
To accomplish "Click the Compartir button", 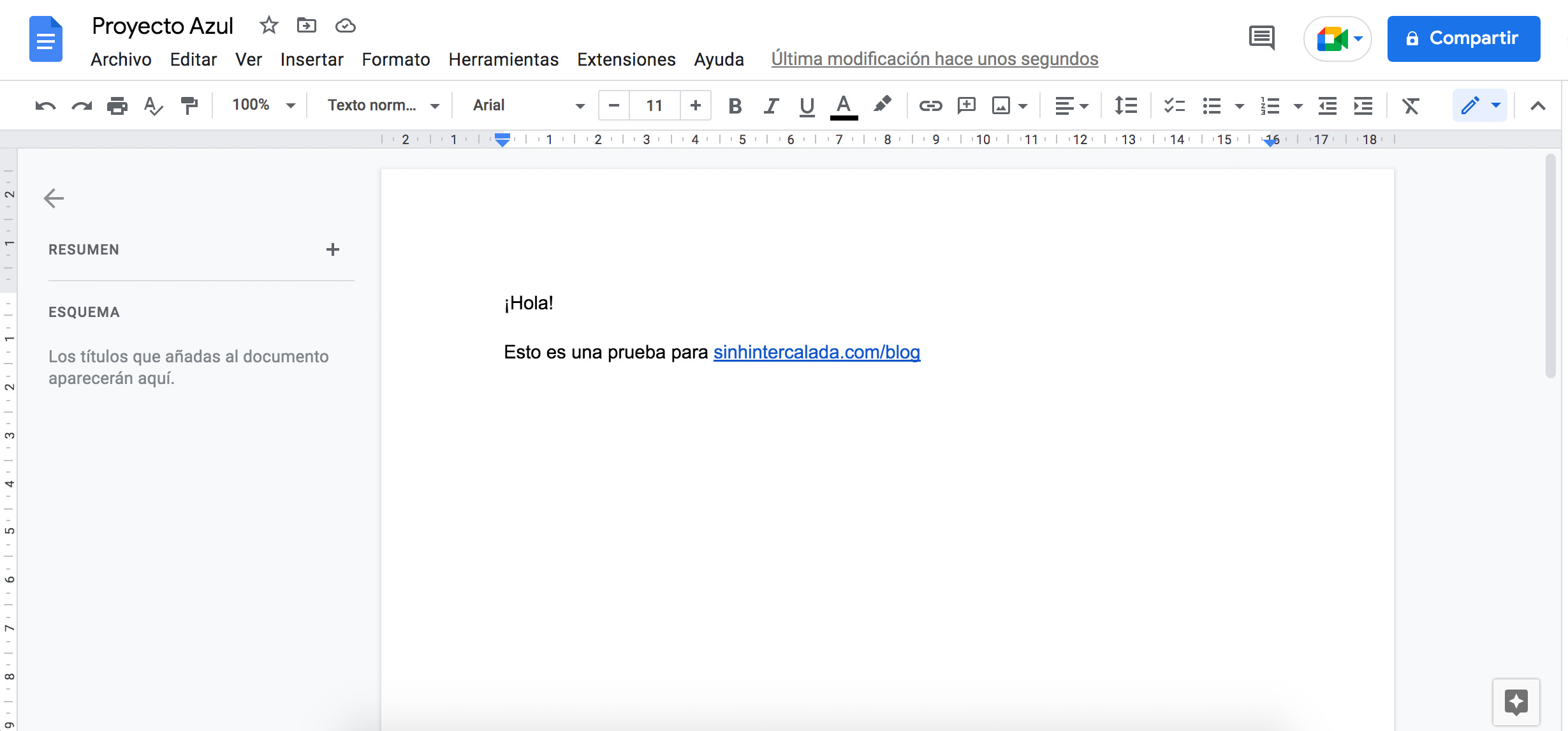I will tap(1463, 38).
